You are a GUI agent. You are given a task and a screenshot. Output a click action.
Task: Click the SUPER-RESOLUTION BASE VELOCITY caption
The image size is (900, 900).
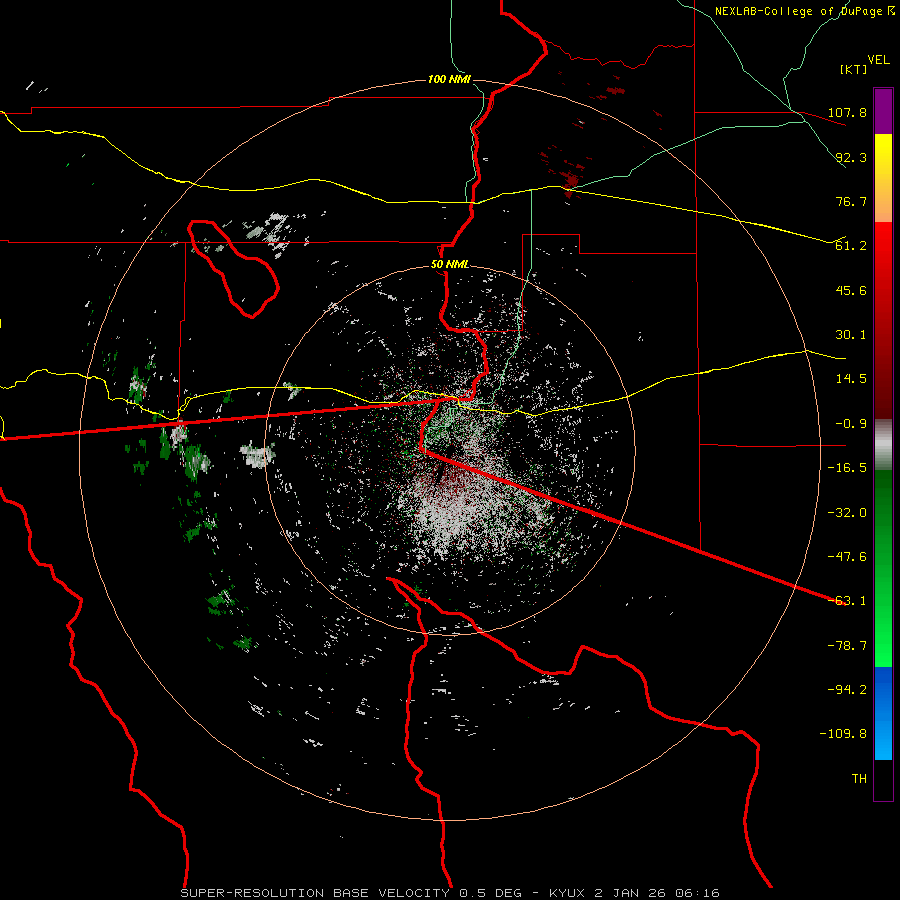(315, 893)
